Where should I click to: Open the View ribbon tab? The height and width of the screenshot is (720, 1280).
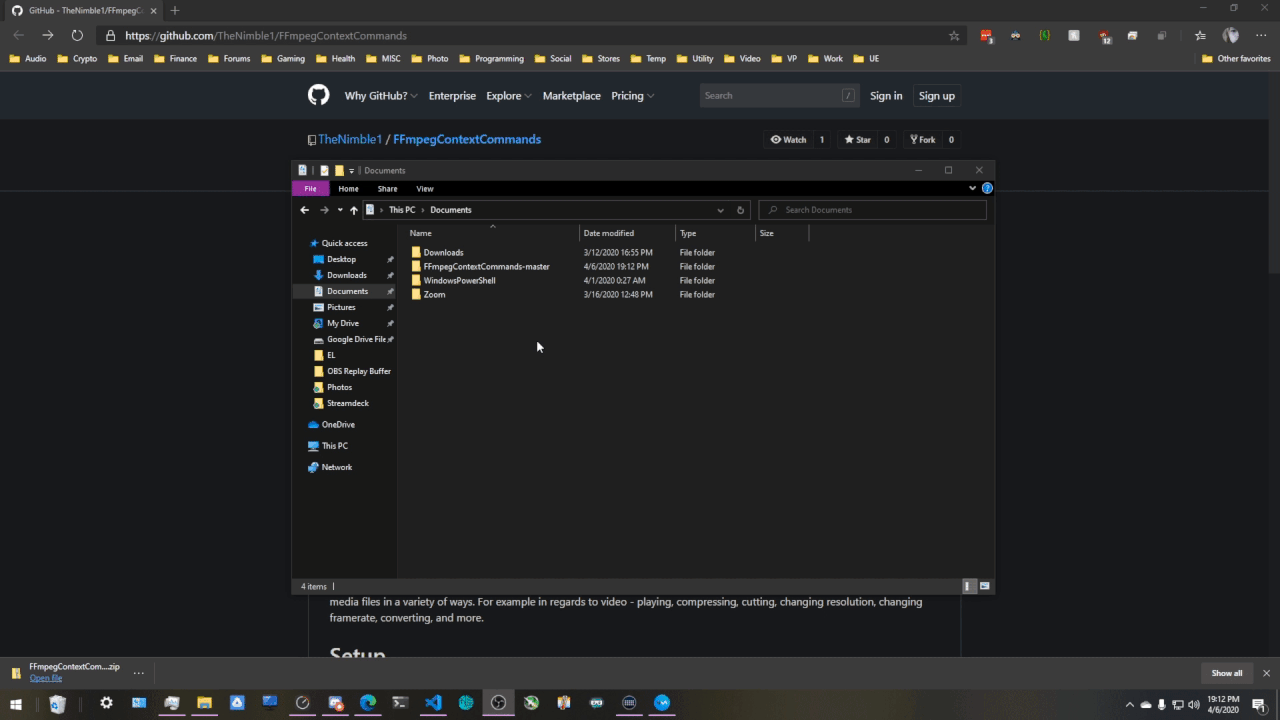pos(425,188)
